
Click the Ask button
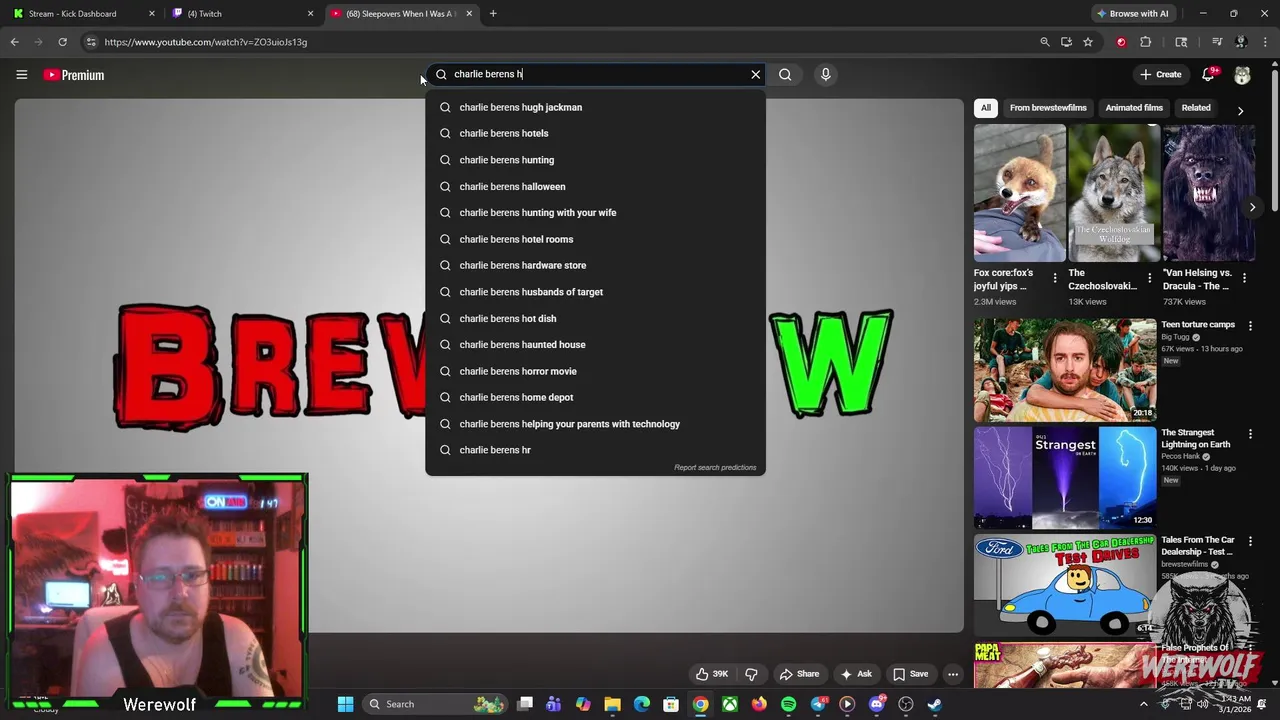(x=856, y=674)
